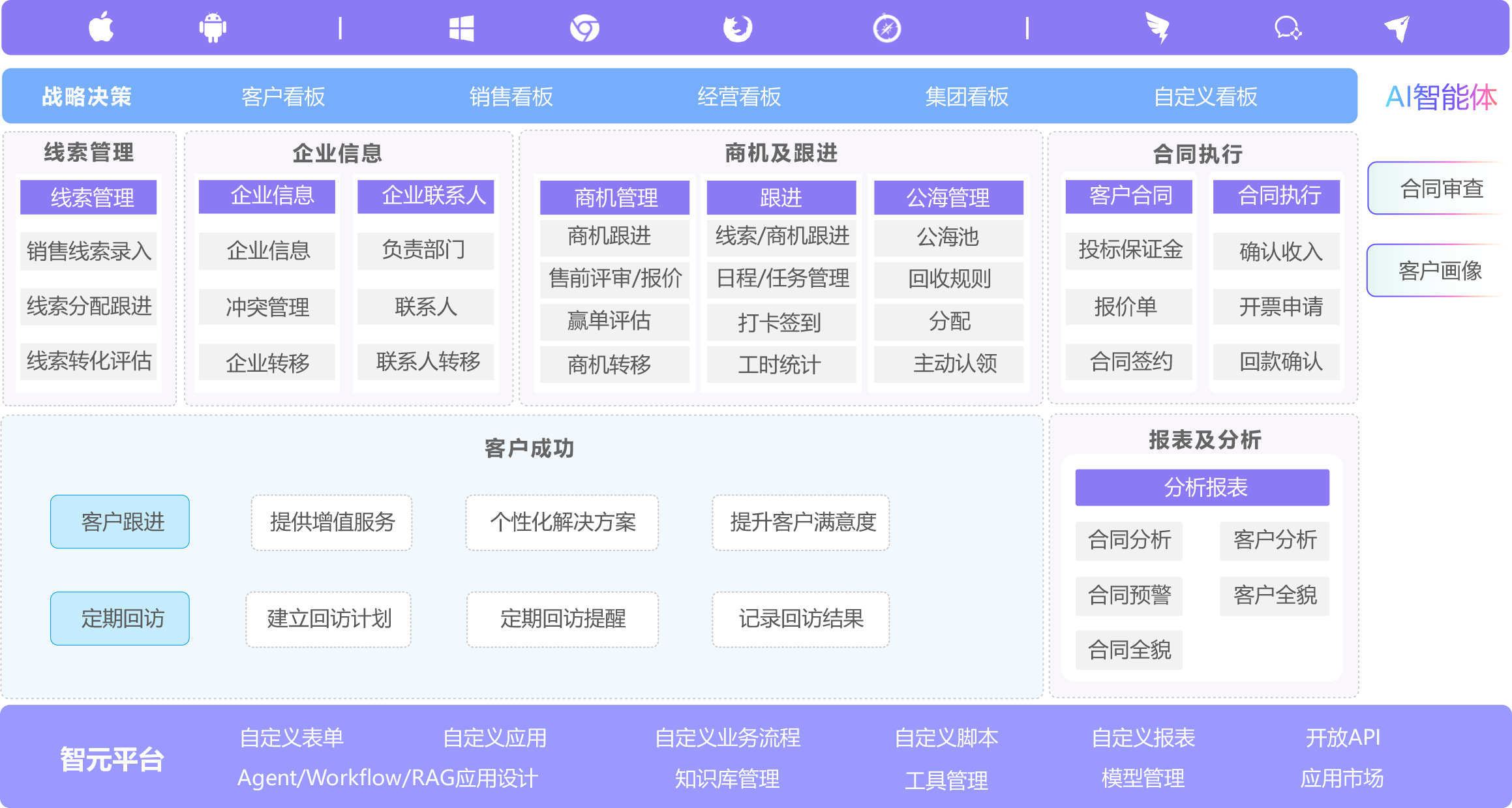Switch to 销售看板 tab
Image resolution: width=1512 pixels, height=808 pixels.
511,97
